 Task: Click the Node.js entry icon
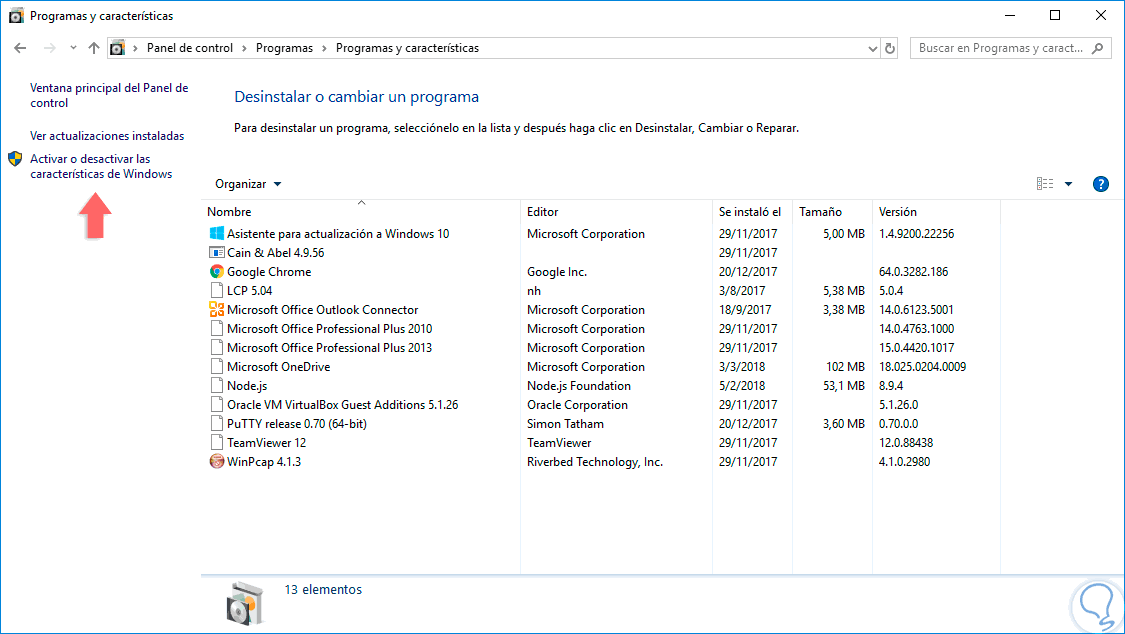217,386
